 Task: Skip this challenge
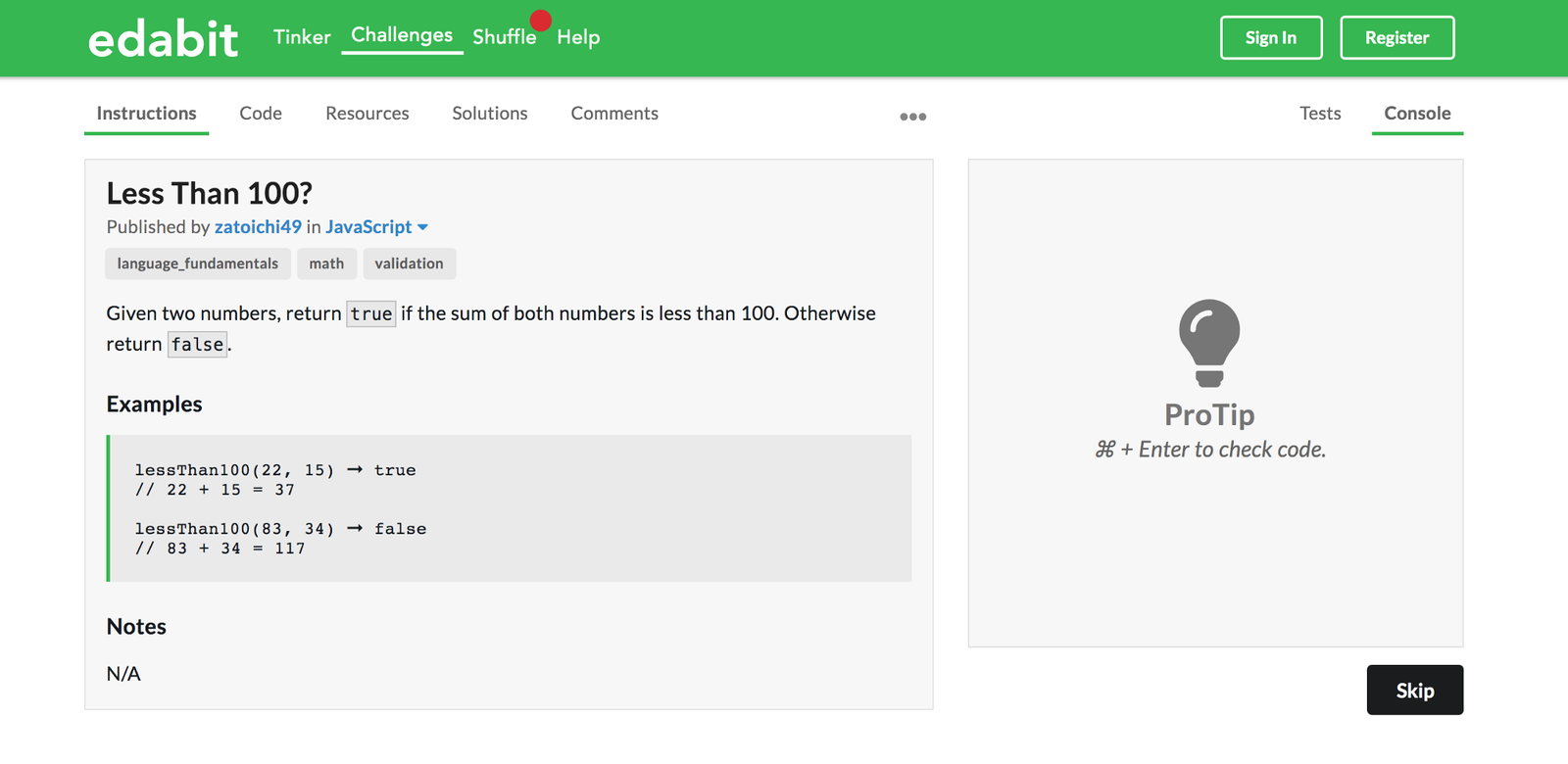1414,691
